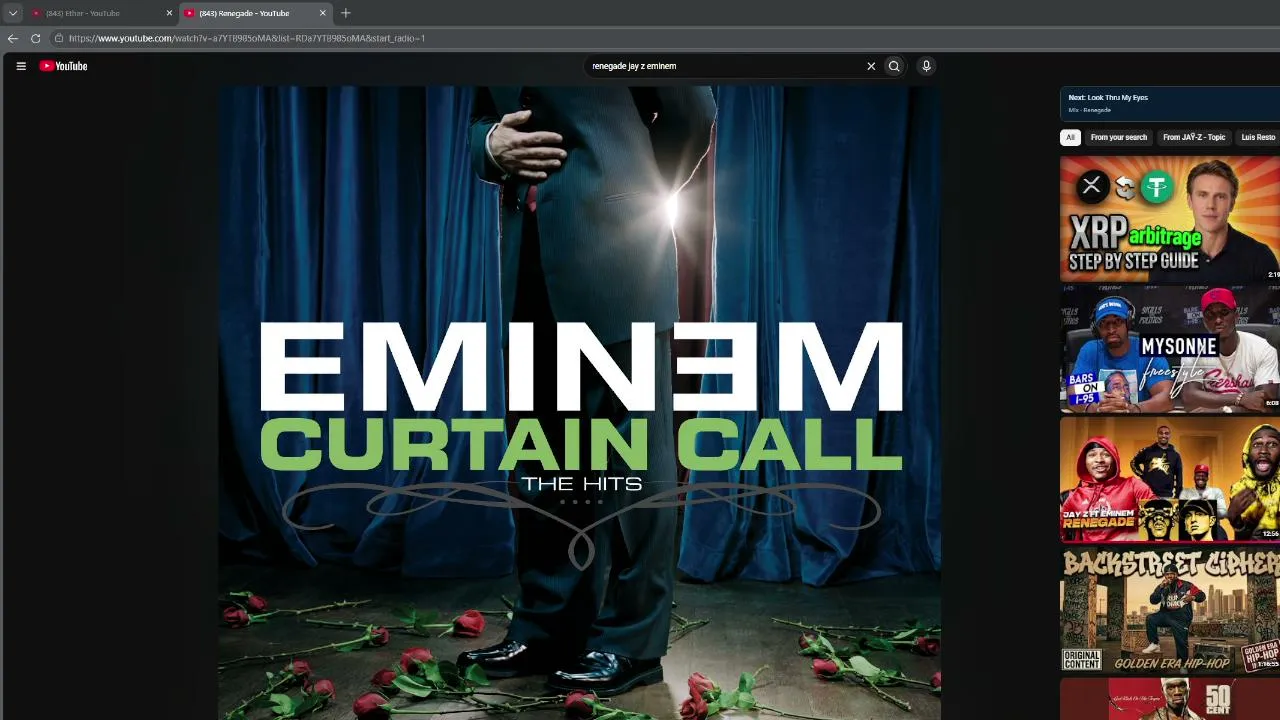The width and height of the screenshot is (1280, 720).
Task: Open the XRP arbitrage Step by Step Guide video
Action: (x=1170, y=218)
